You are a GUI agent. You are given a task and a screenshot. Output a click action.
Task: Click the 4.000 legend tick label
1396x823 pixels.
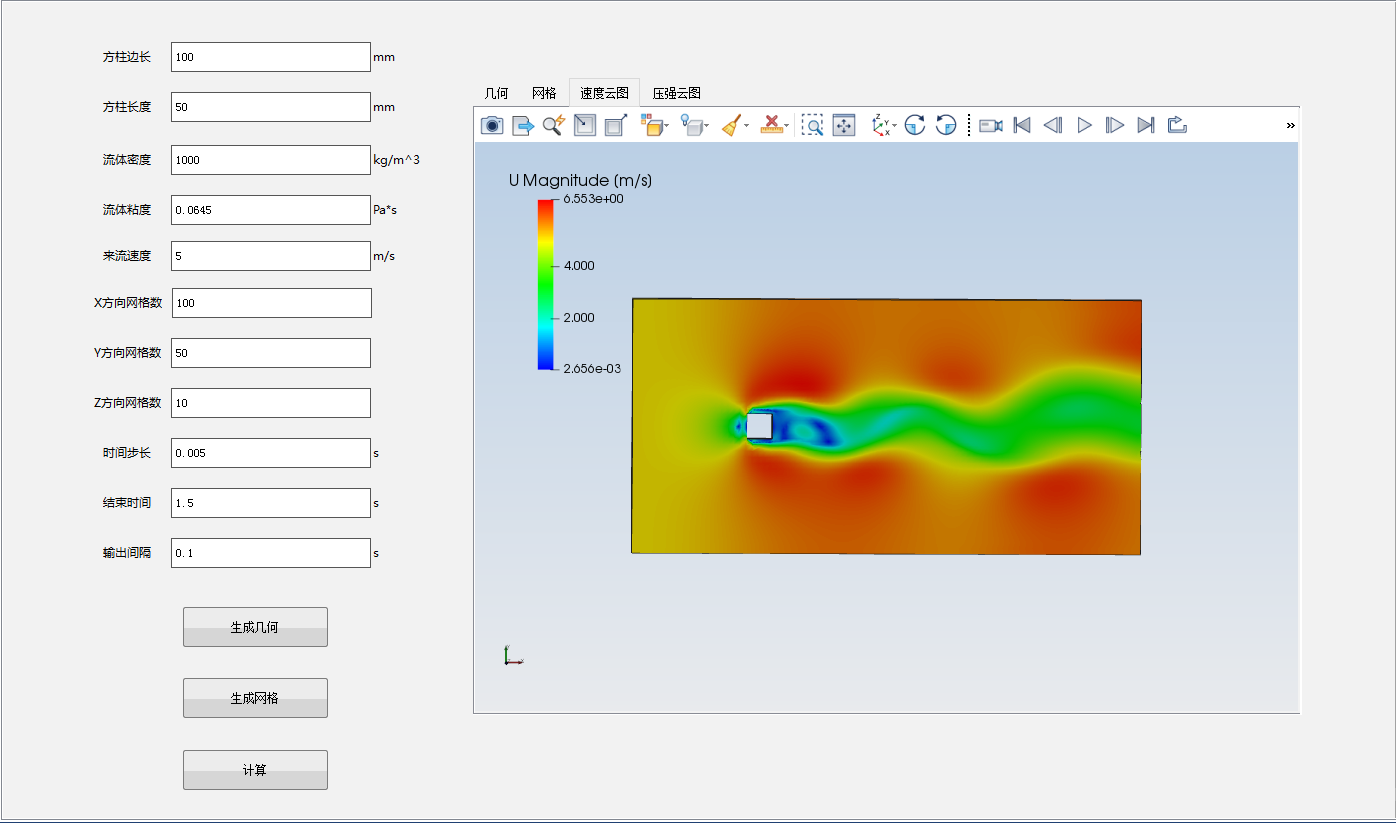pyautogui.click(x=579, y=266)
